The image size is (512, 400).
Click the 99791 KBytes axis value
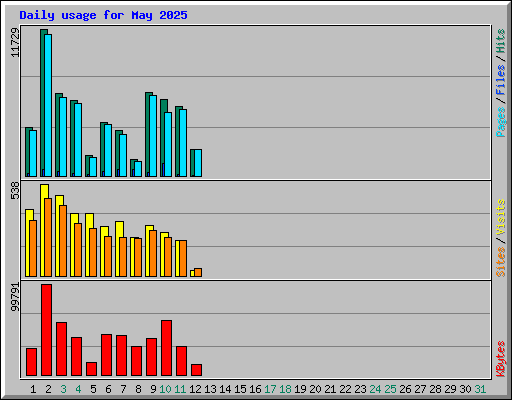click(15, 297)
